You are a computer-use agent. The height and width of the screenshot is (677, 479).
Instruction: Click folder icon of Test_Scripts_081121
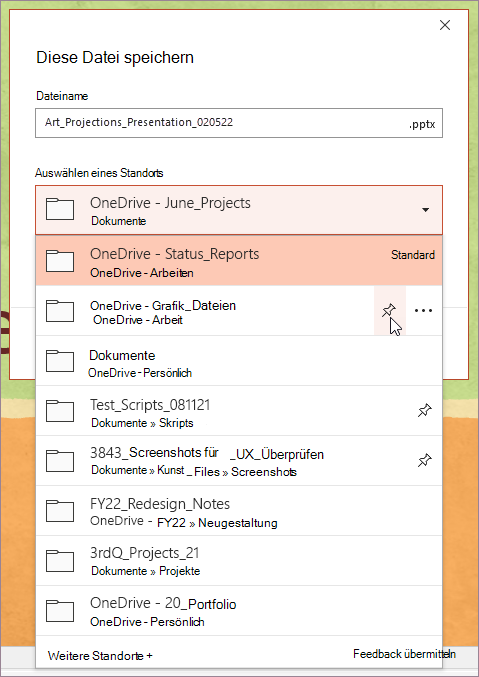(60, 411)
